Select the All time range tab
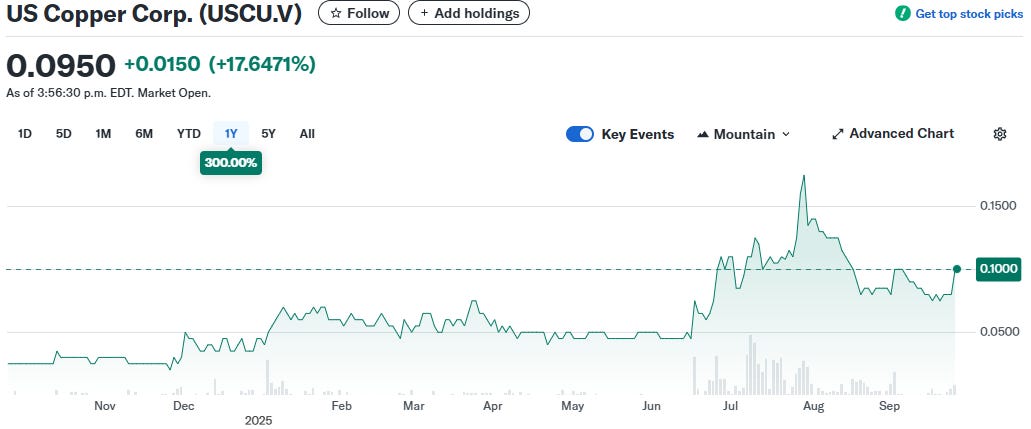 [307, 134]
